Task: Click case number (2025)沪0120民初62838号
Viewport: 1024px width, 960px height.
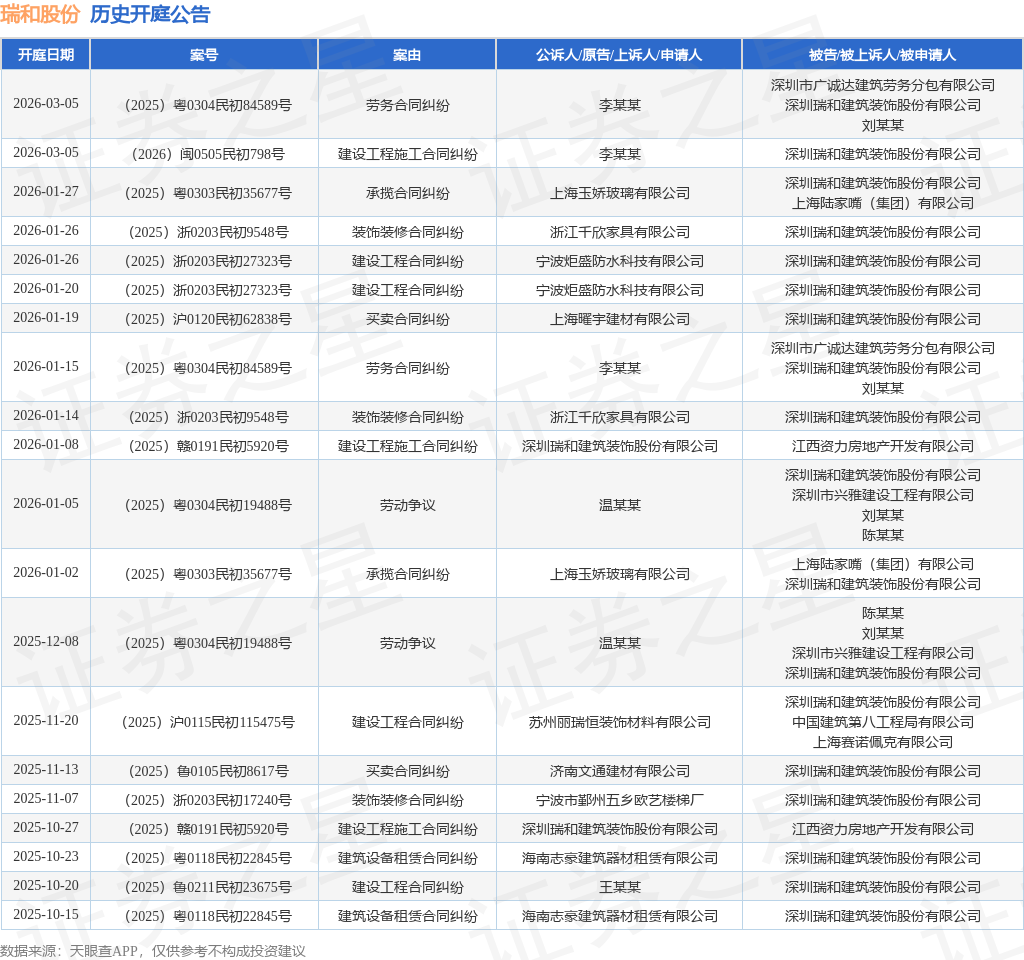Action: pos(208,319)
